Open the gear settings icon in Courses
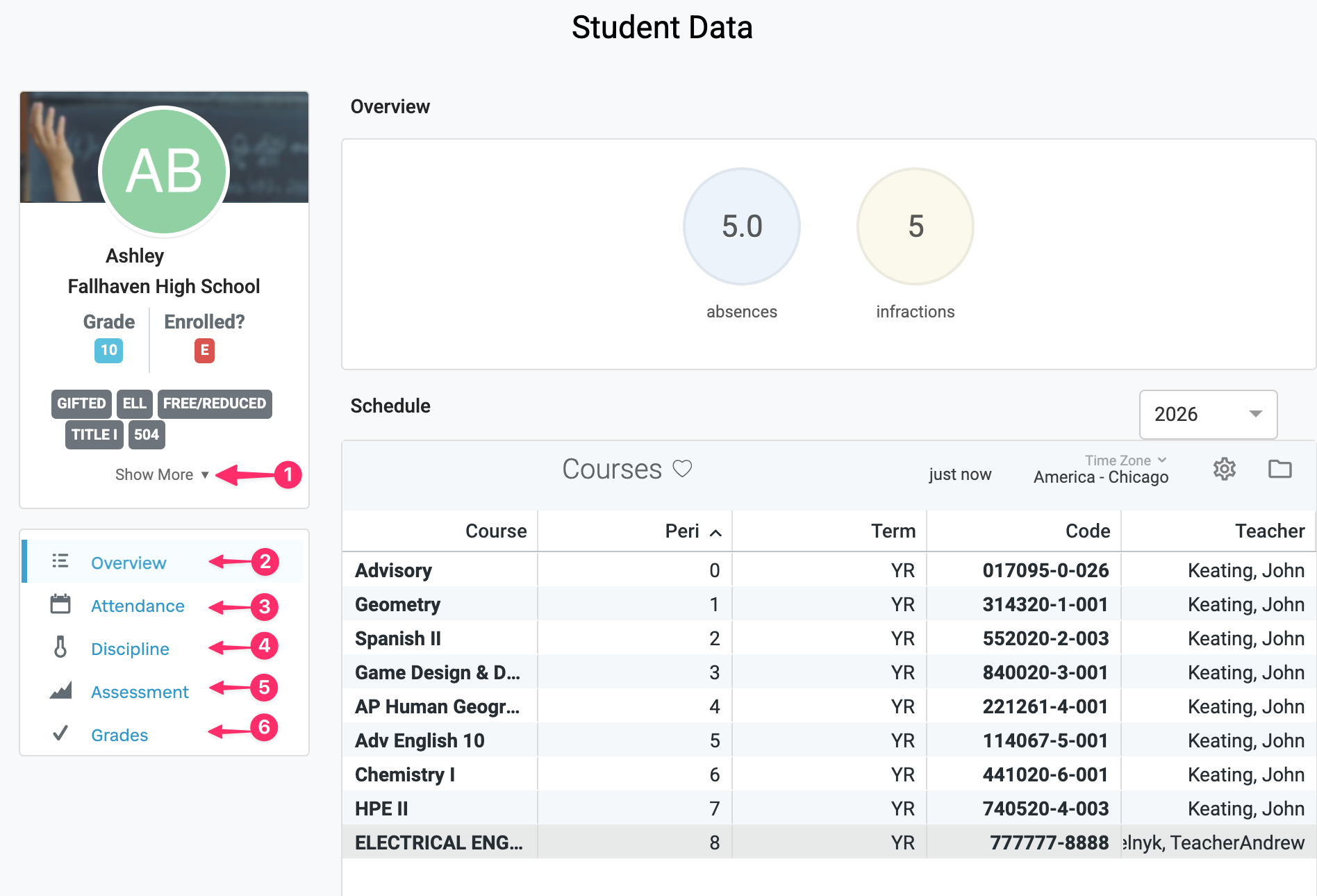This screenshot has height=896, width=1317. tap(1224, 469)
